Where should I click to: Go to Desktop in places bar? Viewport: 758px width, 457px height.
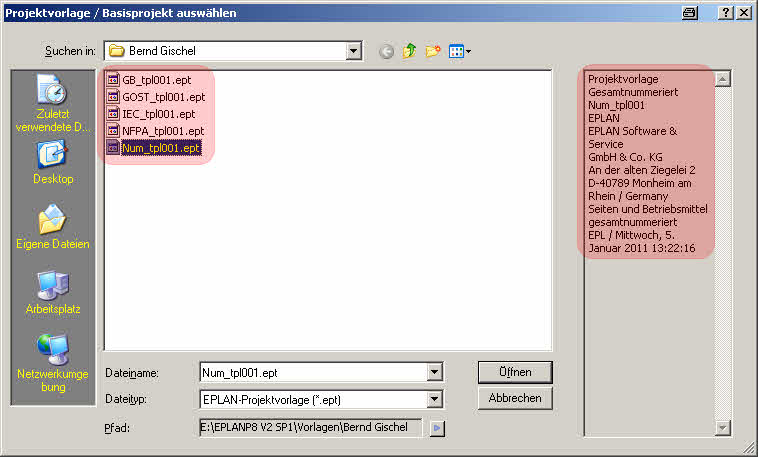53,162
